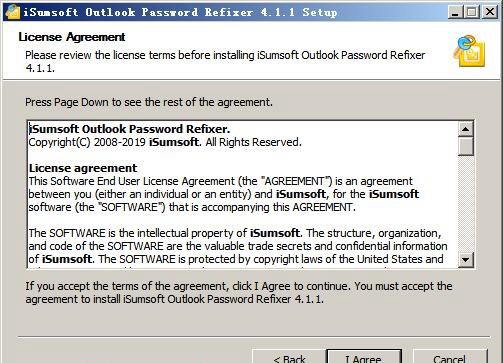Click the disabled maximize window button
This screenshot has height=363, width=503.
pyautogui.click(x=472, y=12)
